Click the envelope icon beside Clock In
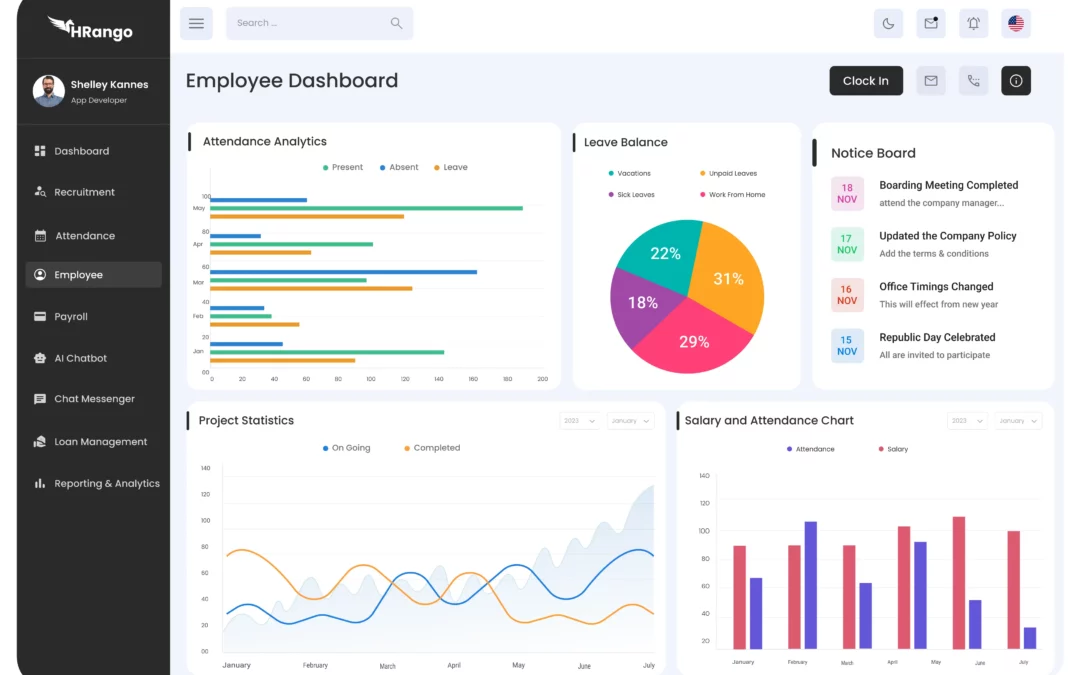 (931, 81)
